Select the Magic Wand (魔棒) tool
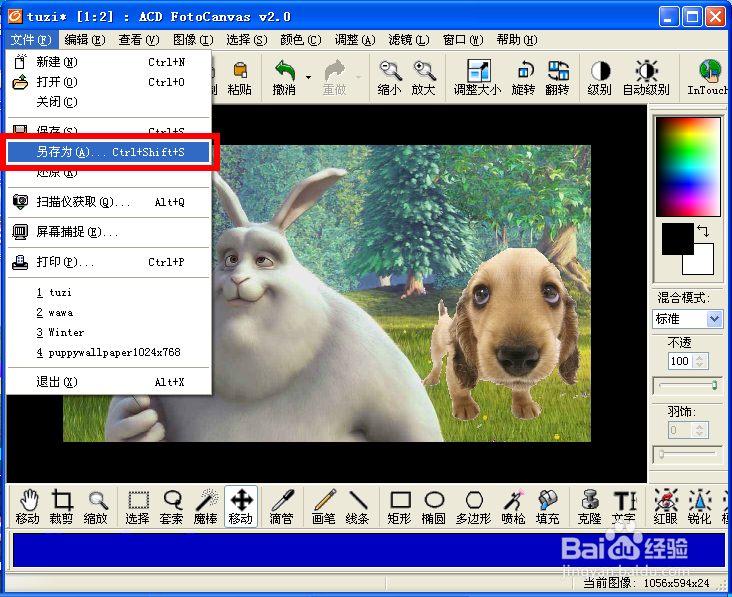 coord(205,507)
